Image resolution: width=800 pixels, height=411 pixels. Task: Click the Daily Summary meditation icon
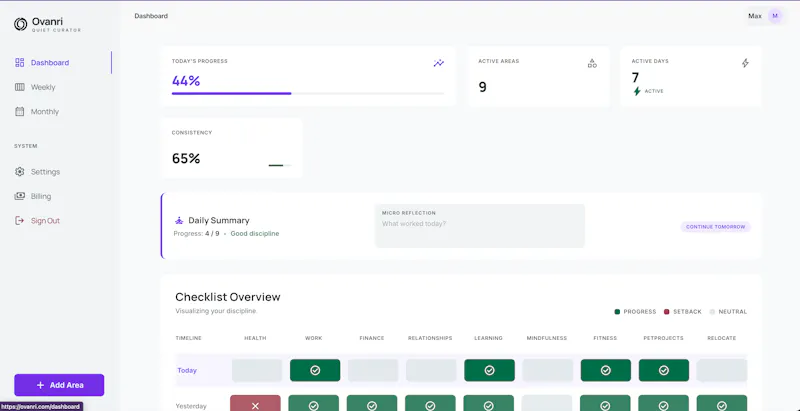coord(179,220)
